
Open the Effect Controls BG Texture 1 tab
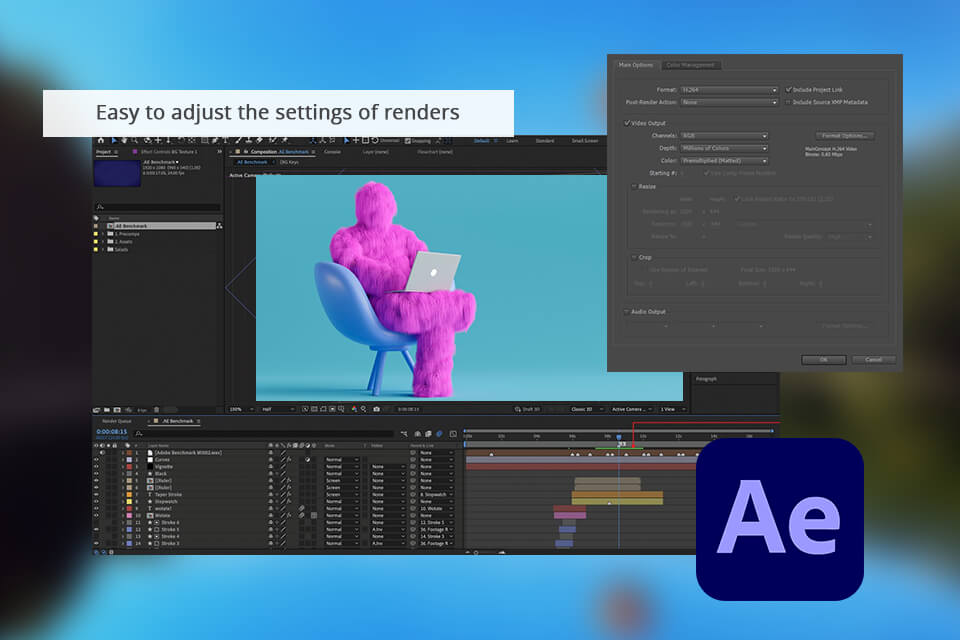[x=169, y=152]
